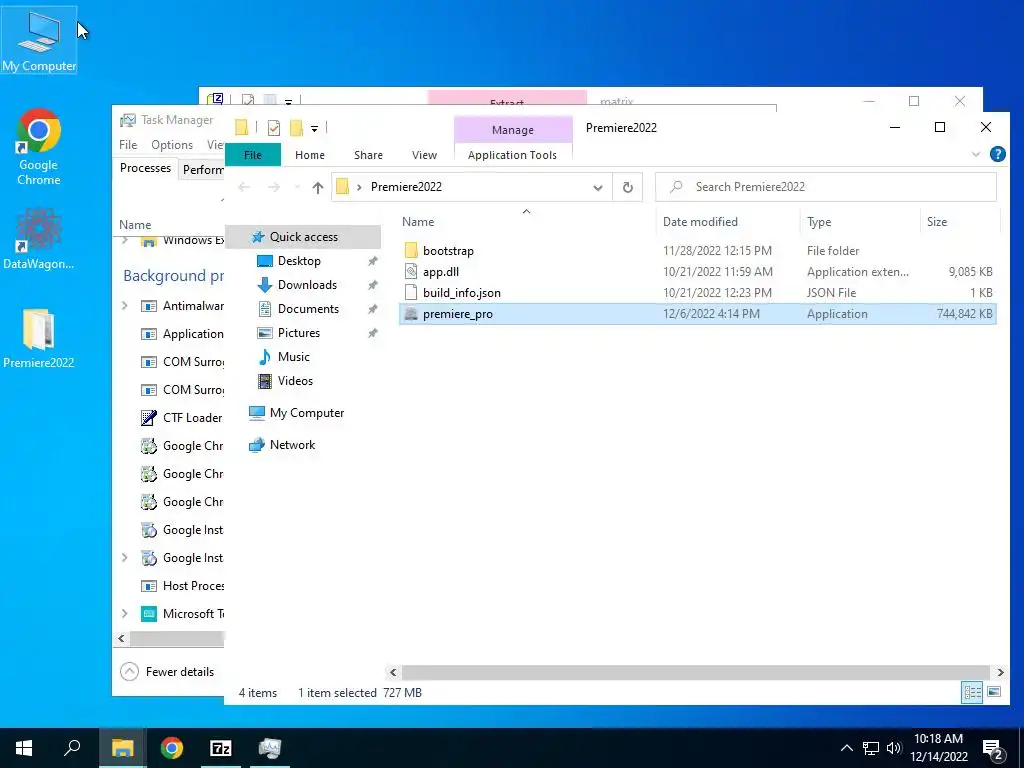Switch to the Share ribbon tab

tap(368, 155)
